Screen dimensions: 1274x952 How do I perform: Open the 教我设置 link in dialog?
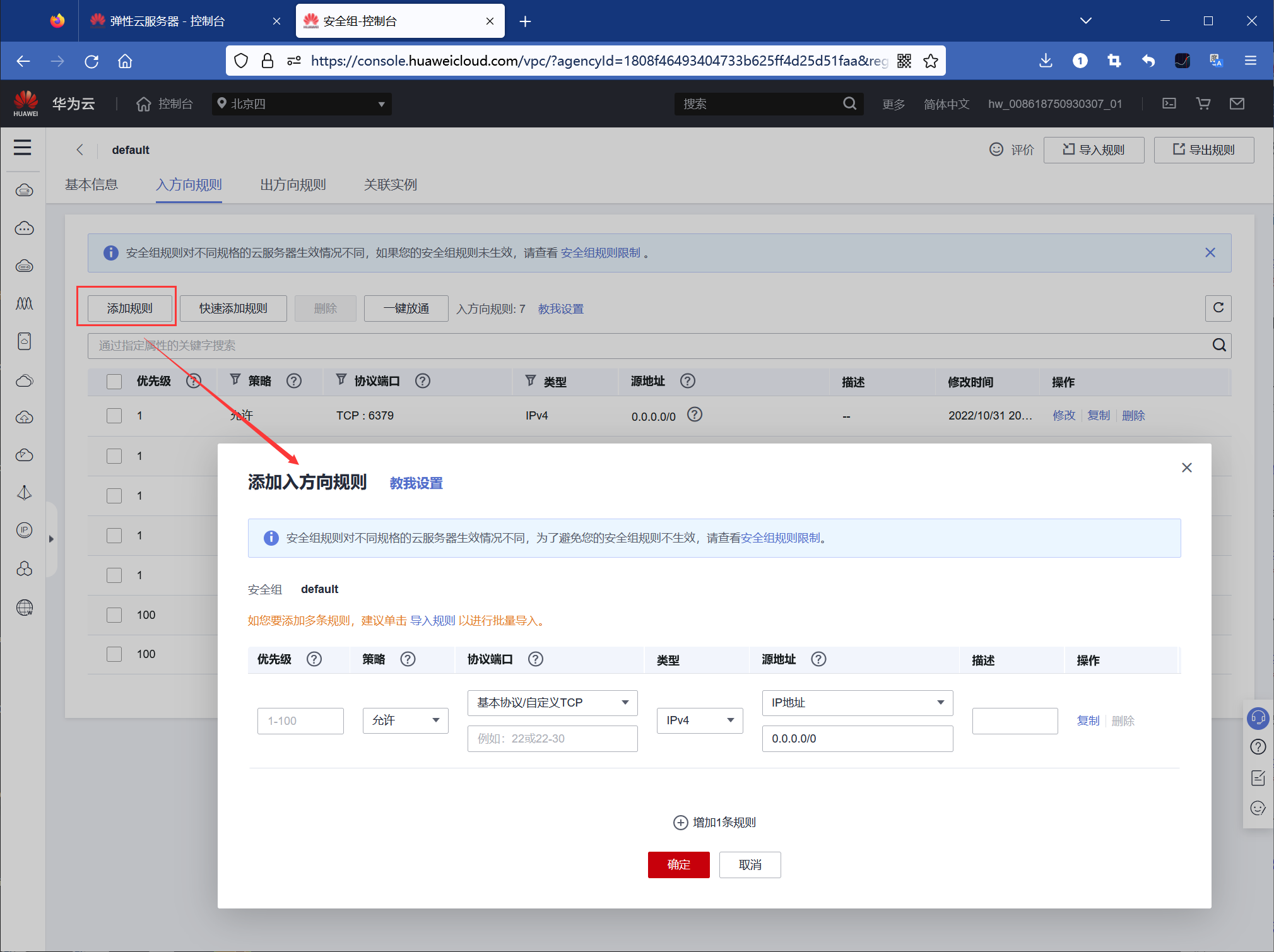pyautogui.click(x=415, y=483)
